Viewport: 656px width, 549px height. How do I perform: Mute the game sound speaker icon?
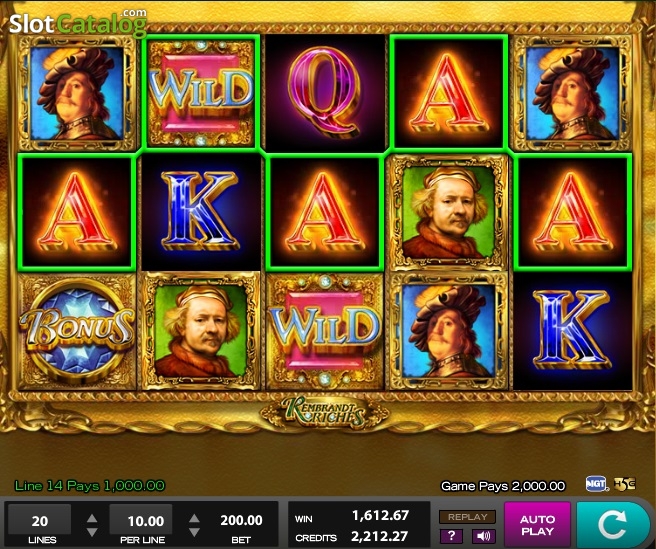(484, 536)
